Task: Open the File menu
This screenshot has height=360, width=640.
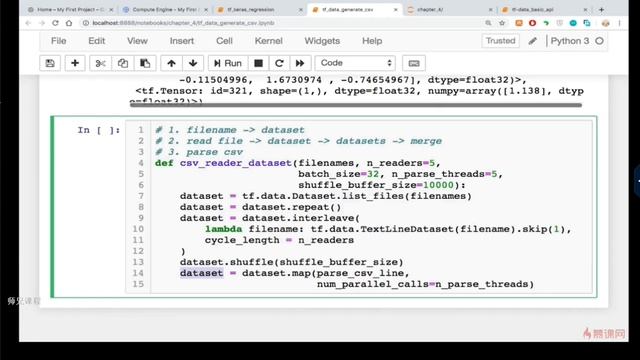Action: pos(58,41)
